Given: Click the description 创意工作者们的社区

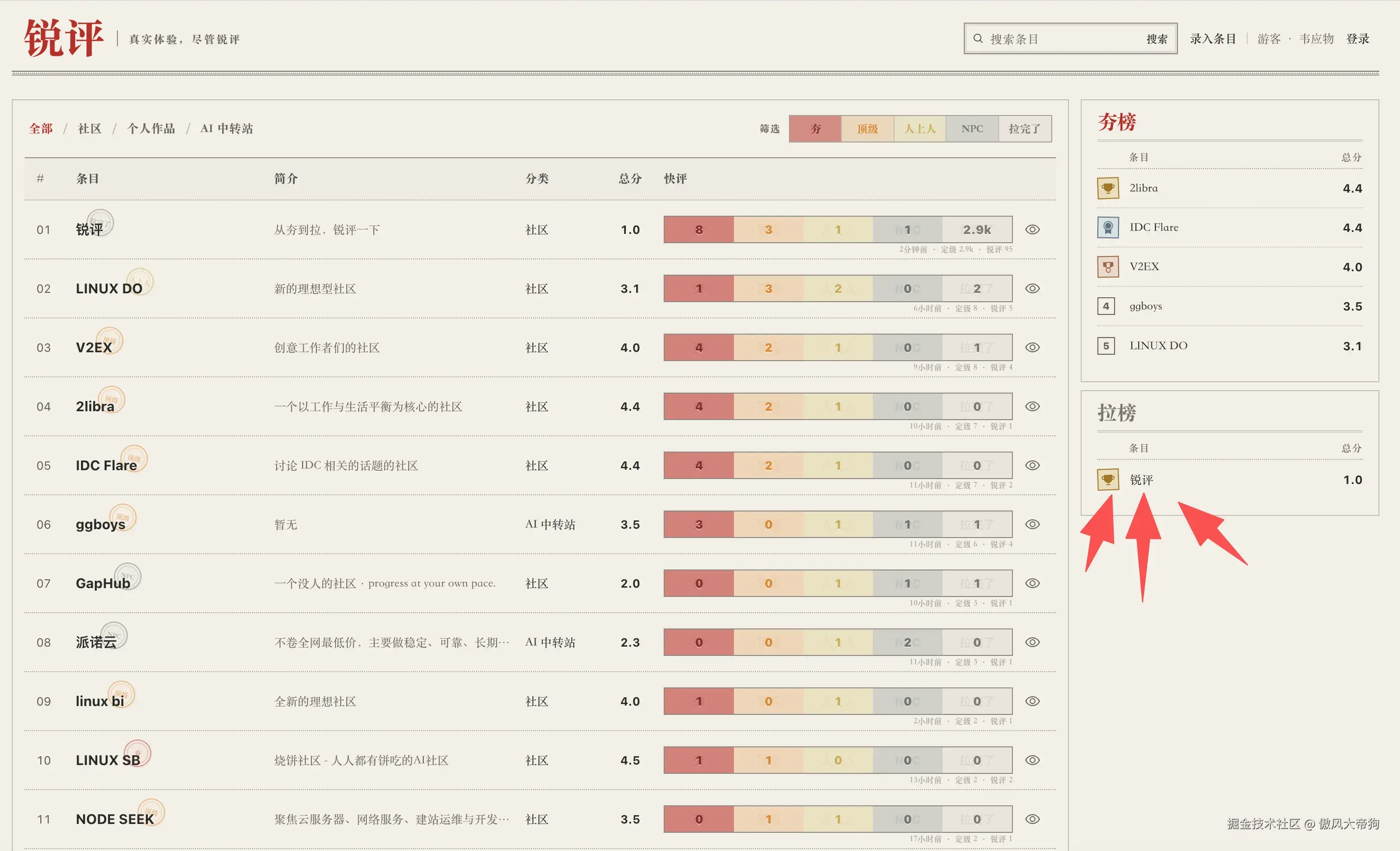Looking at the screenshot, I should coord(327,347).
